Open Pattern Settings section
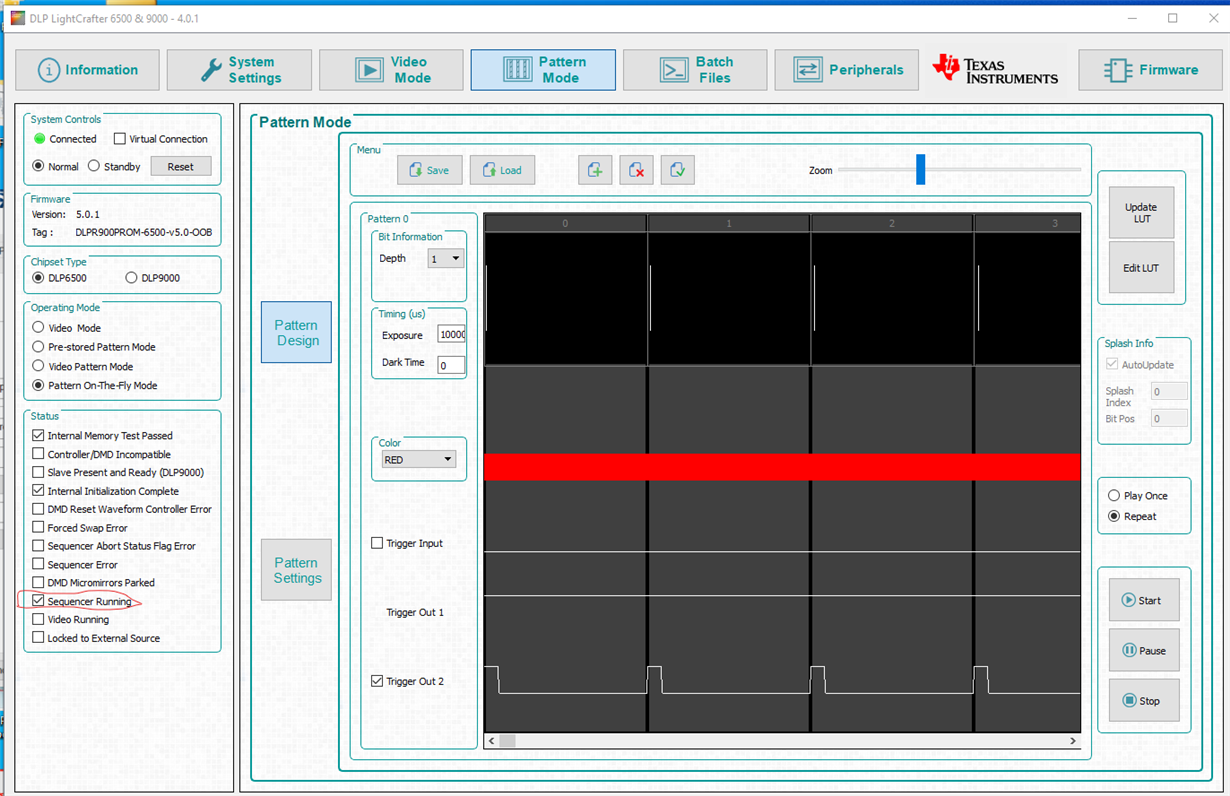Viewport: 1230px width, 796px height. (x=296, y=570)
